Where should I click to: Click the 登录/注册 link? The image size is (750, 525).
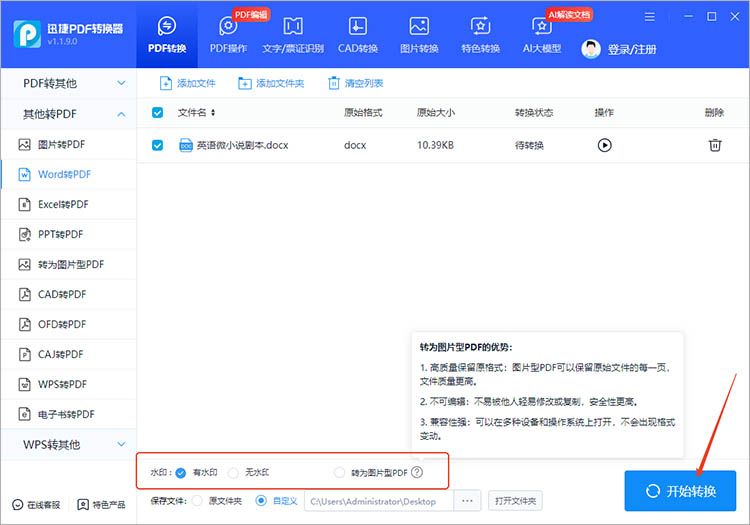coord(632,49)
